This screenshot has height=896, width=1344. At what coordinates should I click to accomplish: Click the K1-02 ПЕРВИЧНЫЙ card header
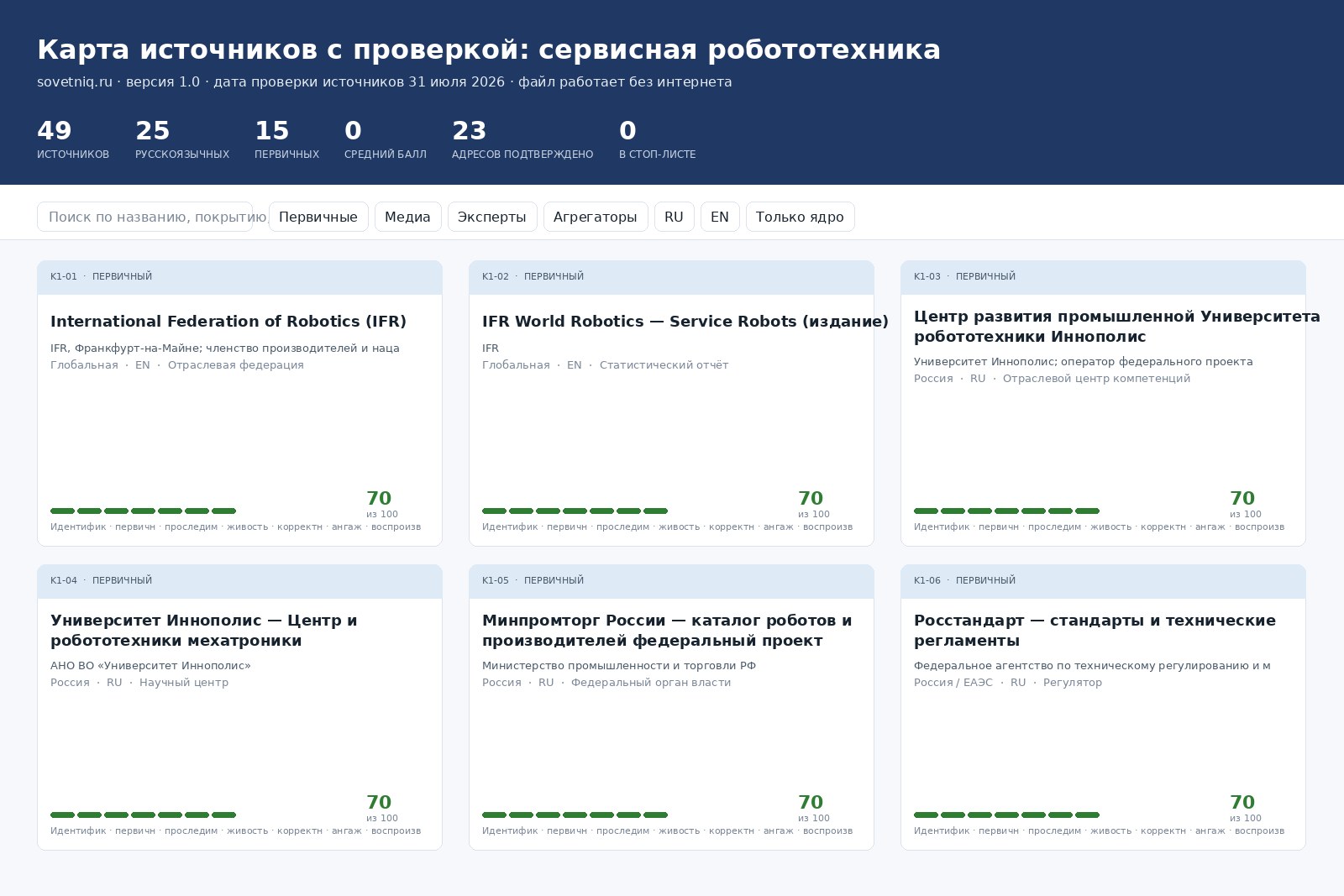[671, 277]
